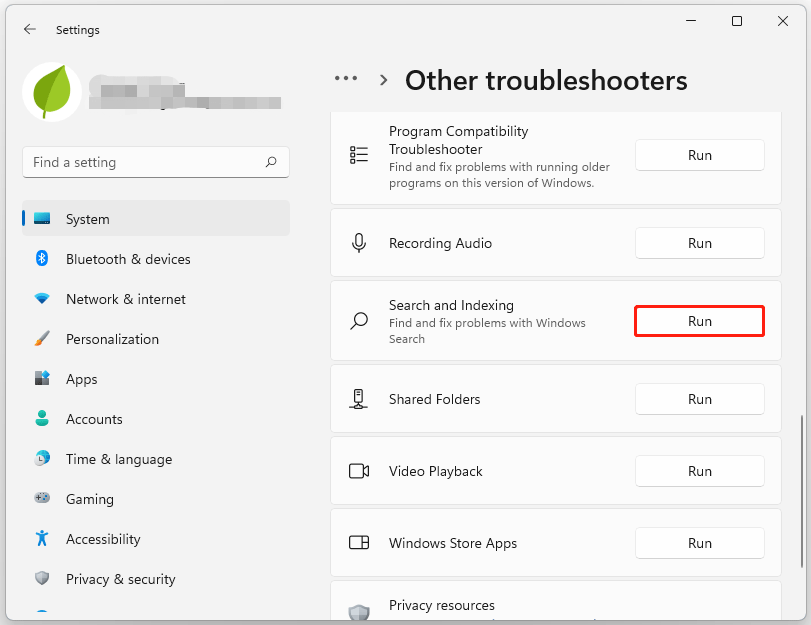The image size is (811, 625).
Task: Select Gaming in the sidebar
Action: pos(156,499)
